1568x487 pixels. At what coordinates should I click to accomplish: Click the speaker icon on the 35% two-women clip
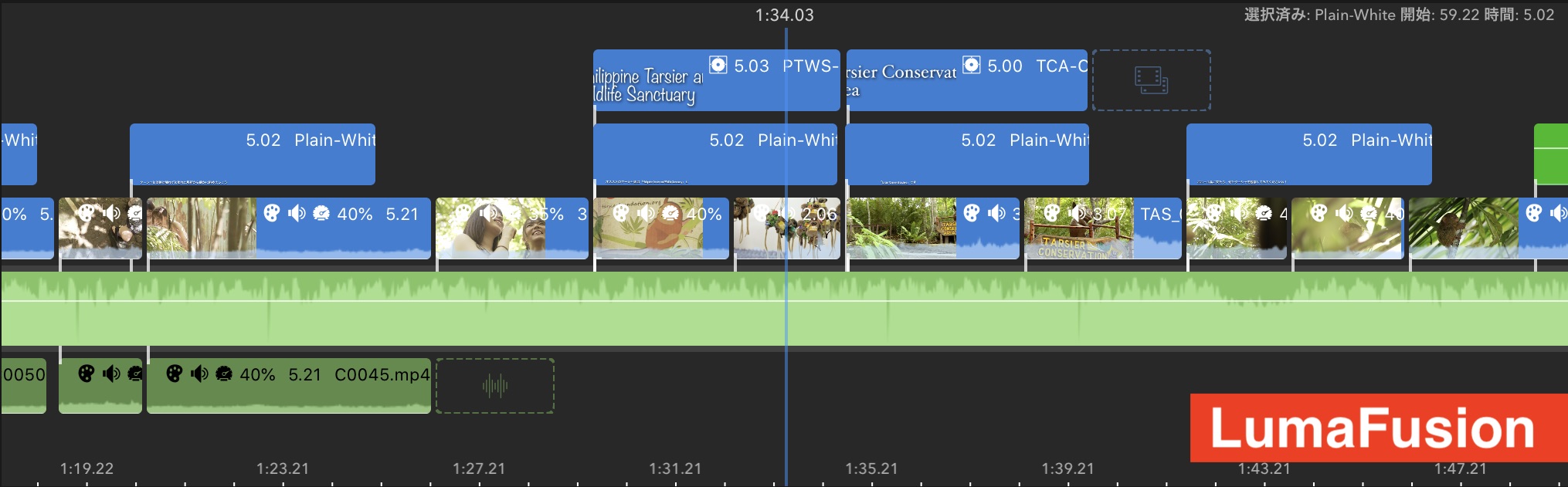click(488, 213)
